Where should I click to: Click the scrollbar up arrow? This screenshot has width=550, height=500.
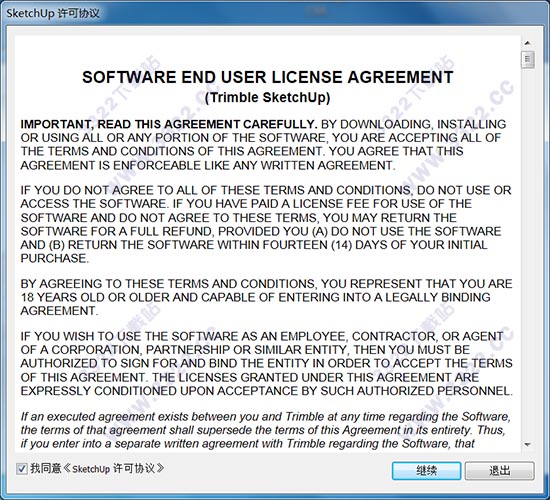pyautogui.click(x=527, y=43)
